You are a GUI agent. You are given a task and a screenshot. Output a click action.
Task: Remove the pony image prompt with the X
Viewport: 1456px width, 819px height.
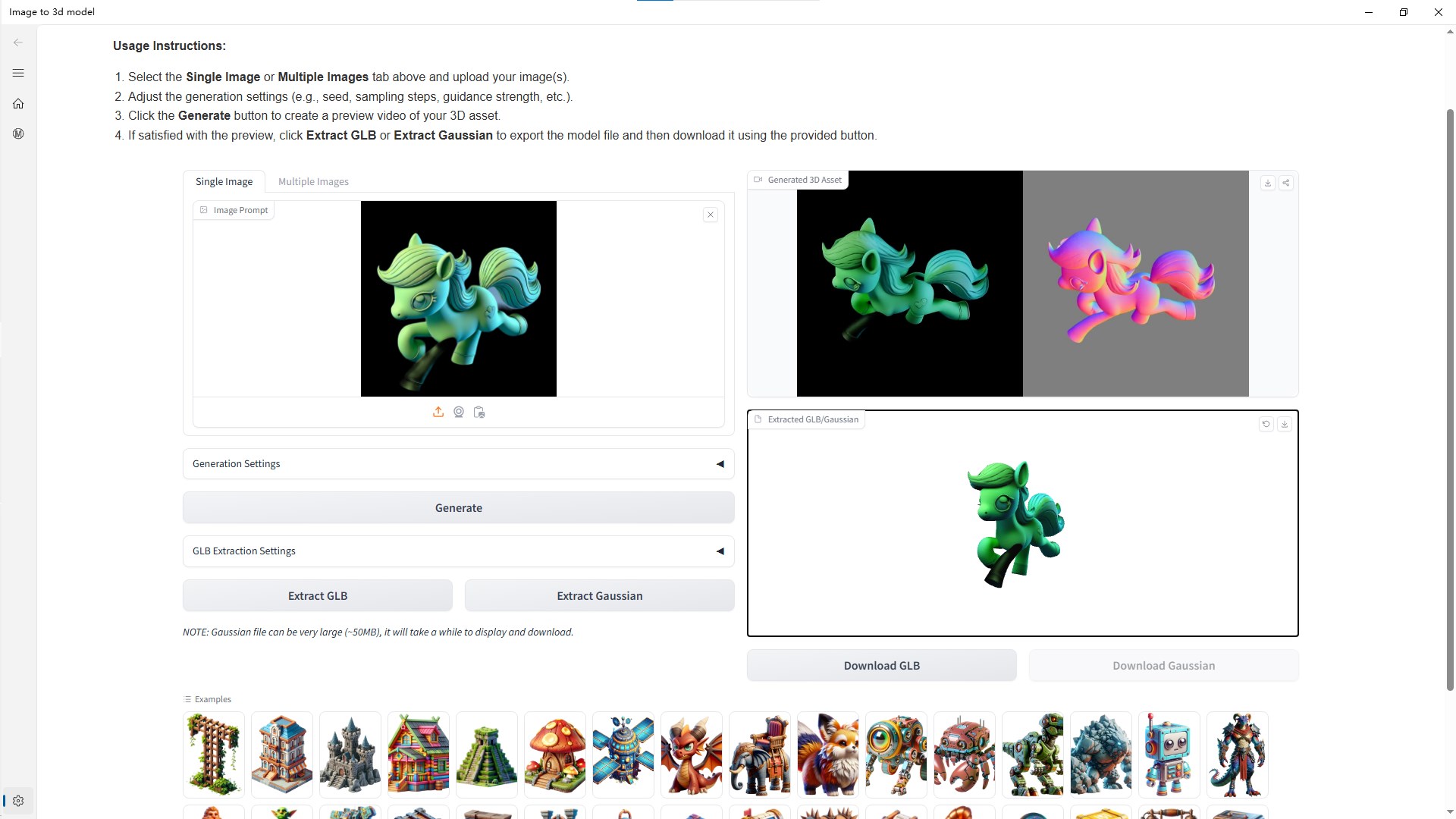click(x=710, y=215)
